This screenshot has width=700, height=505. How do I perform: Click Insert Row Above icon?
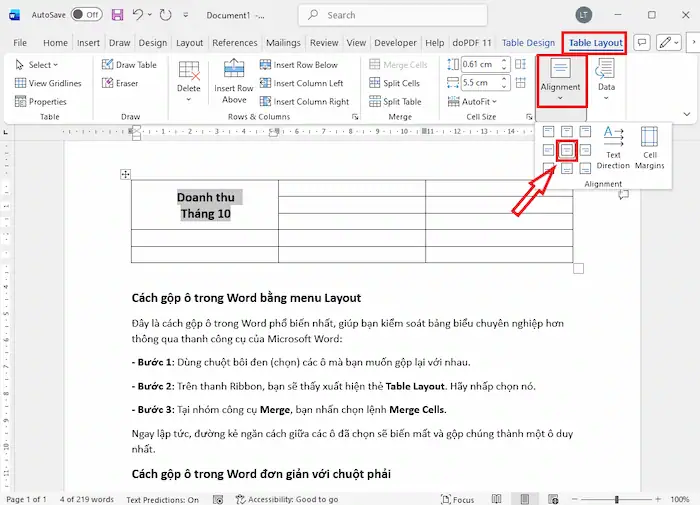pyautogui.click(x=234, y=80)
